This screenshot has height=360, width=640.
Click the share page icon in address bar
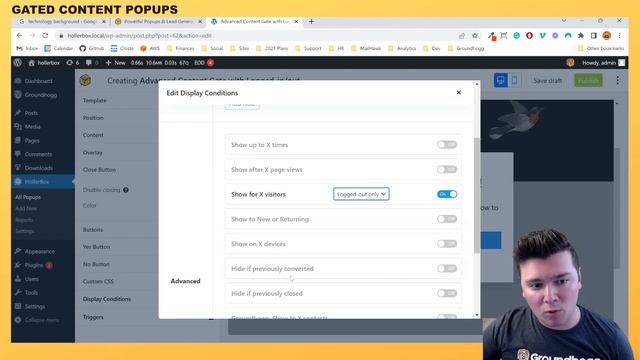(x=462, y=36)
